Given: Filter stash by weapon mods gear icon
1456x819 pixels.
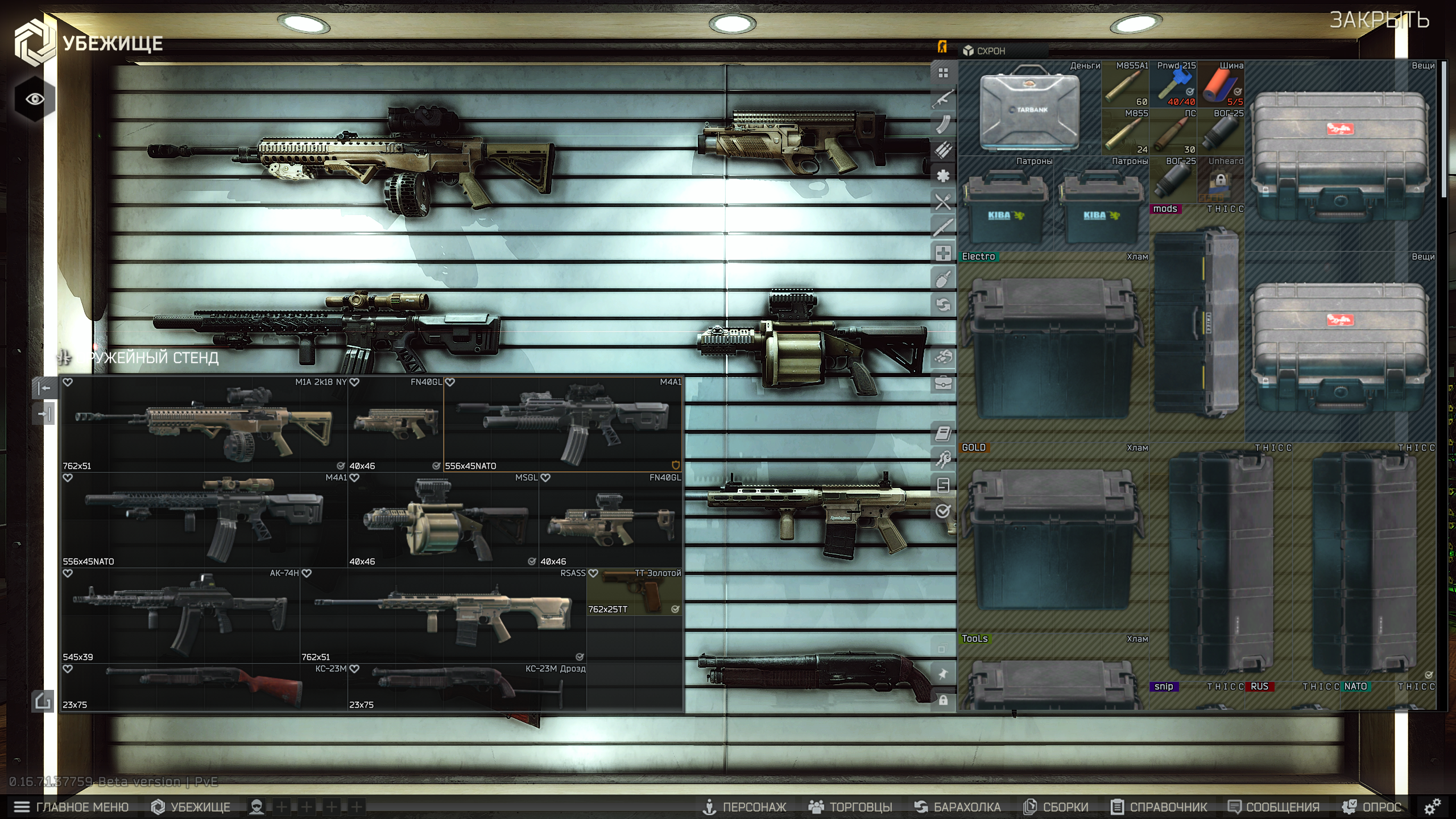Looking at the screenshot, I should (943, 176).
